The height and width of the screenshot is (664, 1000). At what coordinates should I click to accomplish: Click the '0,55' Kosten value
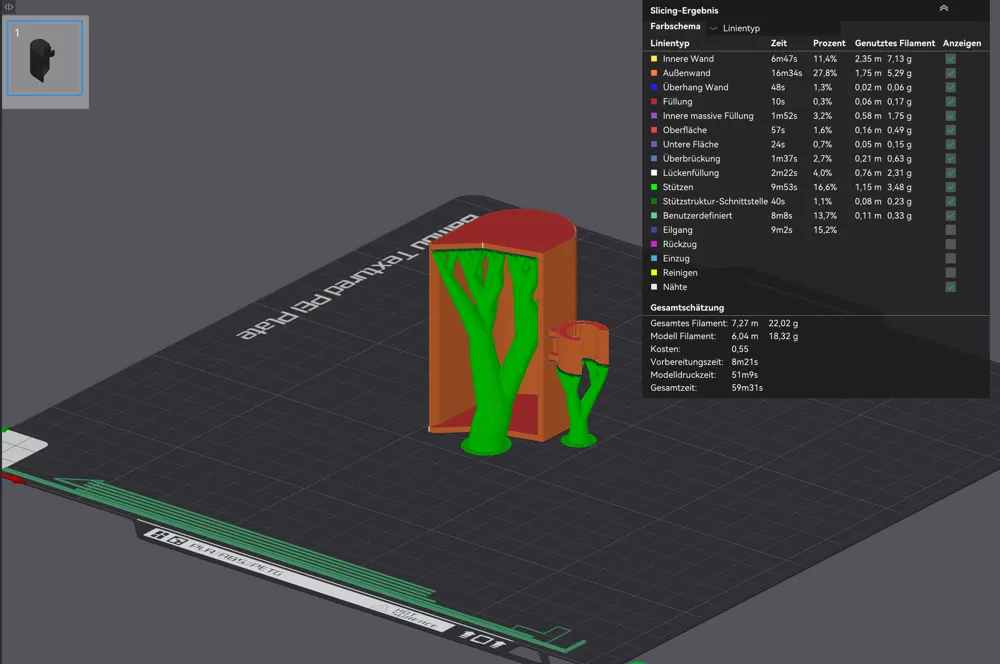(740, 349)
